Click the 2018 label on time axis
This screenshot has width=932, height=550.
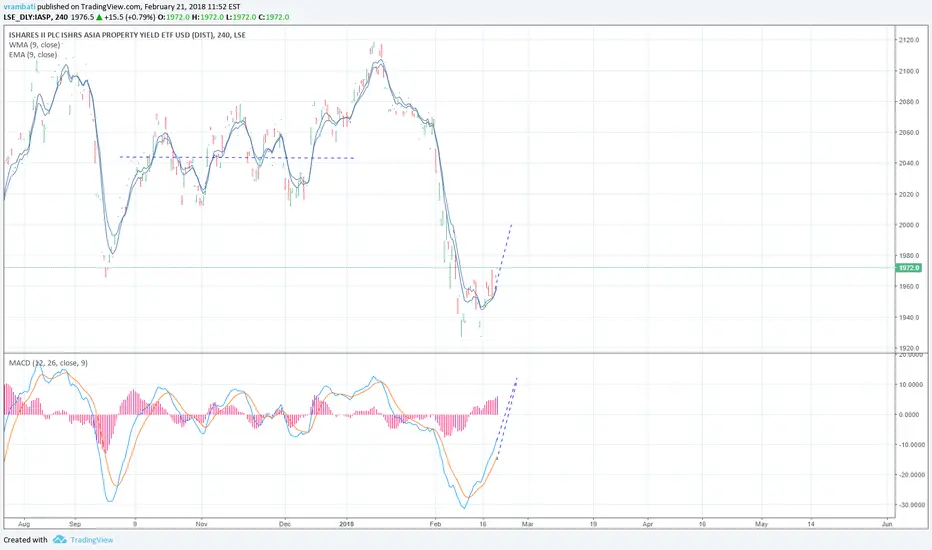(347, 524)
